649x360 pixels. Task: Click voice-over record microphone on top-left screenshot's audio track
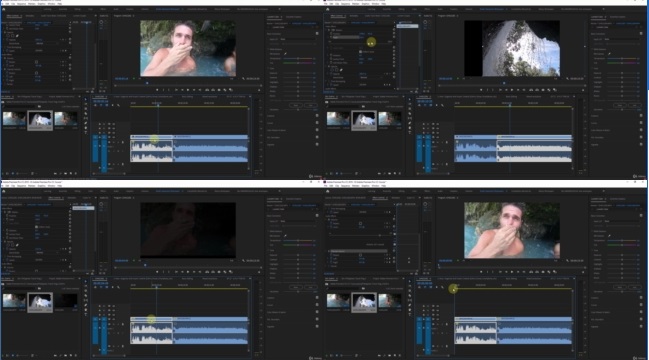click(123, 142)
